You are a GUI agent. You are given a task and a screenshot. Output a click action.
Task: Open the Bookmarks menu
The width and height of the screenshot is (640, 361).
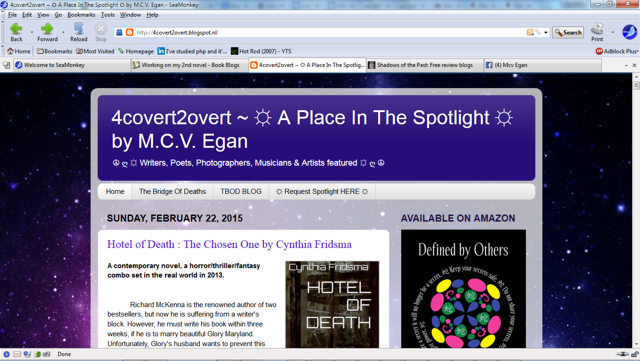coord(81,15)
